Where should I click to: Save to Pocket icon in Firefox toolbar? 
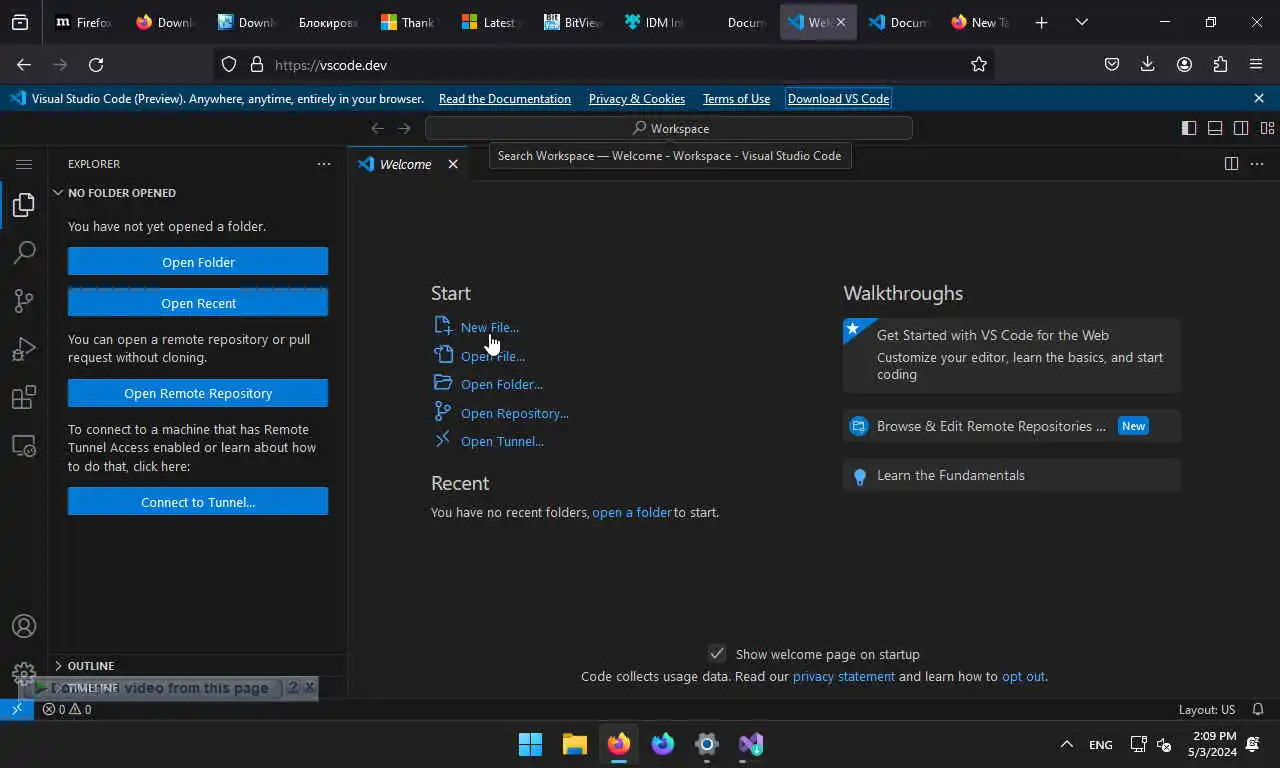(x=1112, y=65)
